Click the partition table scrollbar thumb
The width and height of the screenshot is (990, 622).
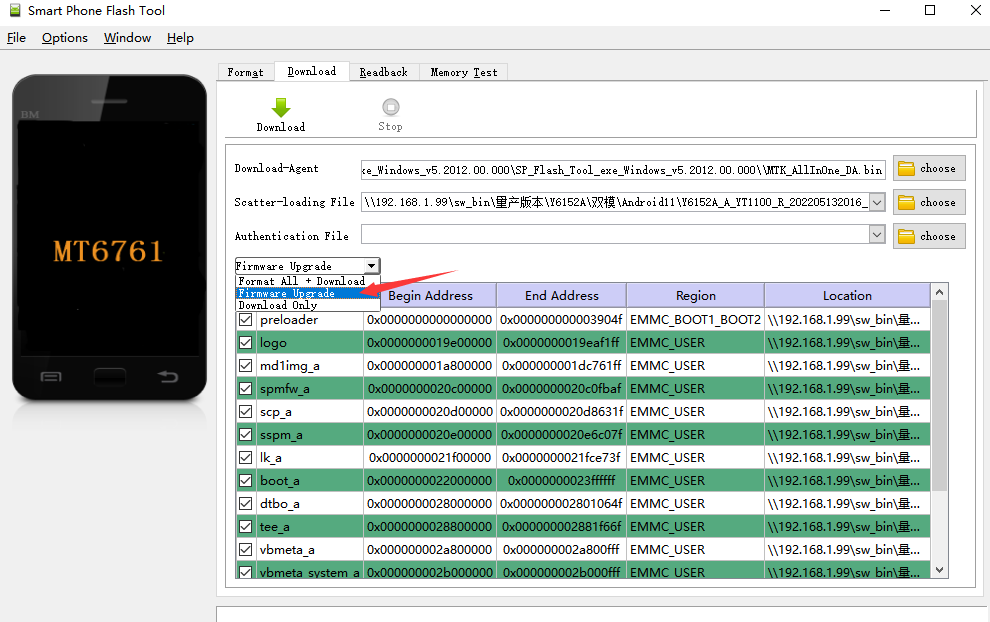939,396
